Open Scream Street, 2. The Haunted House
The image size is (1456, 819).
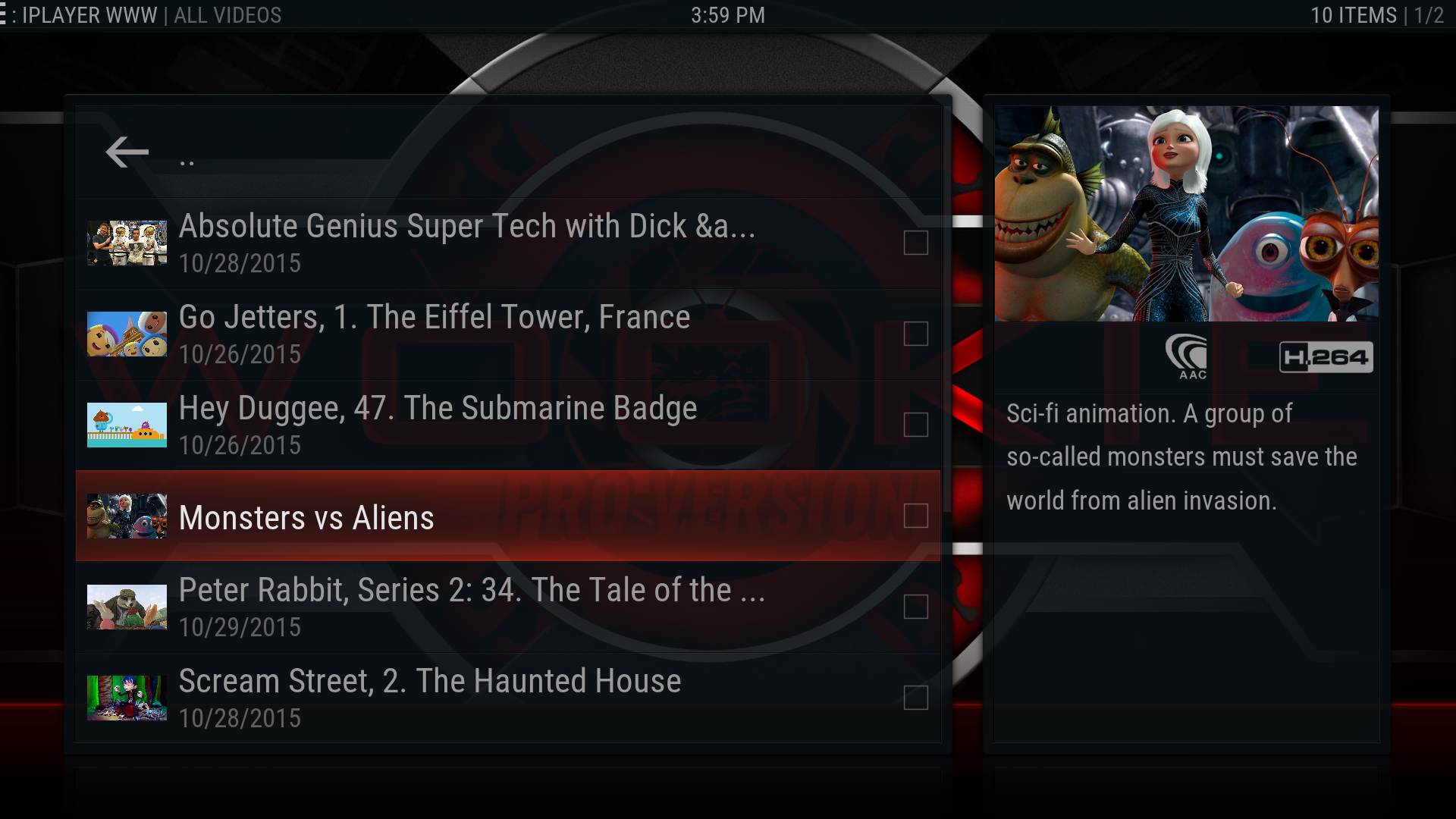point(430,681)
